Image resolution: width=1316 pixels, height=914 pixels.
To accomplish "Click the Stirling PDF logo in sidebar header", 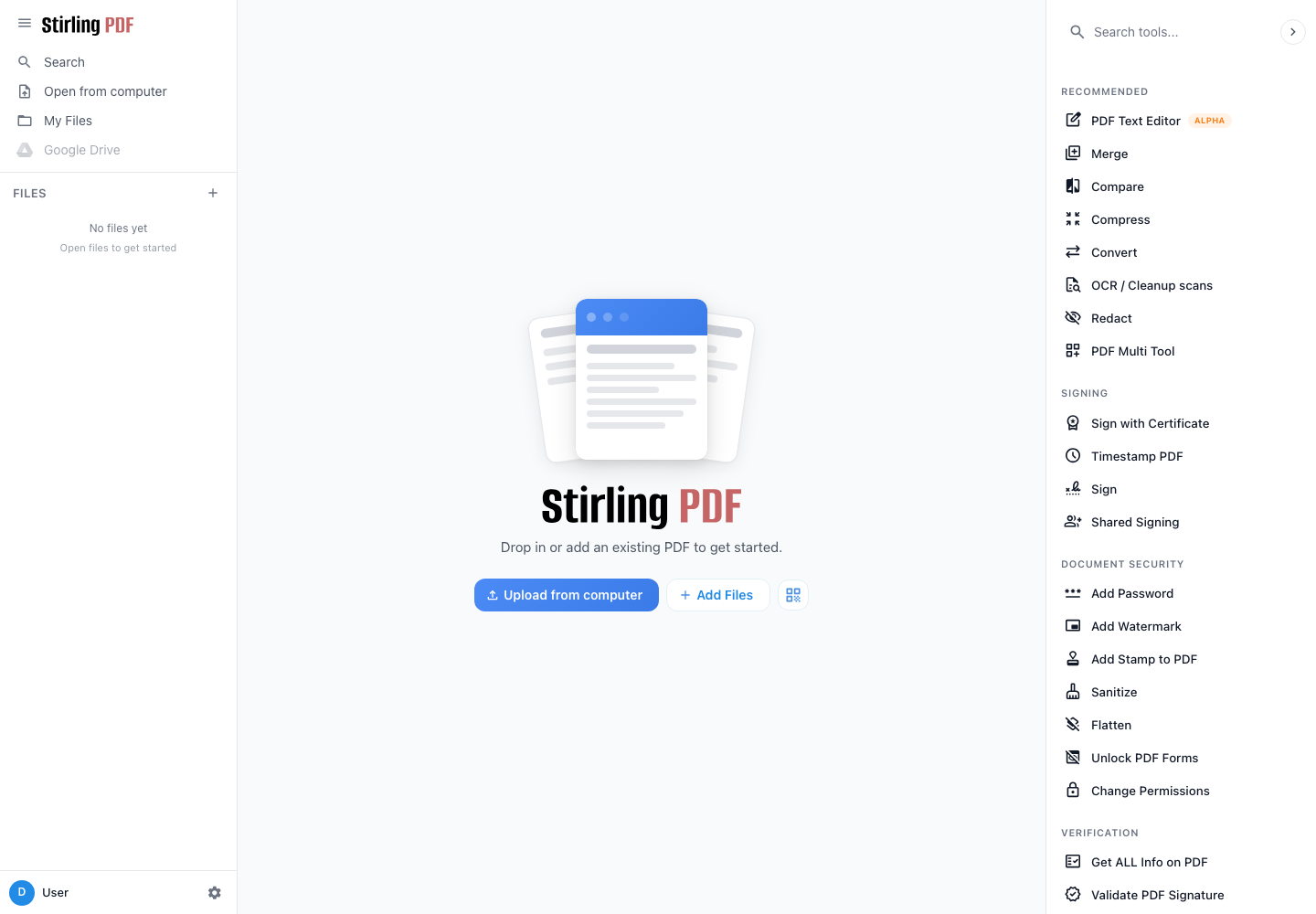I will [x=88, y=25].
